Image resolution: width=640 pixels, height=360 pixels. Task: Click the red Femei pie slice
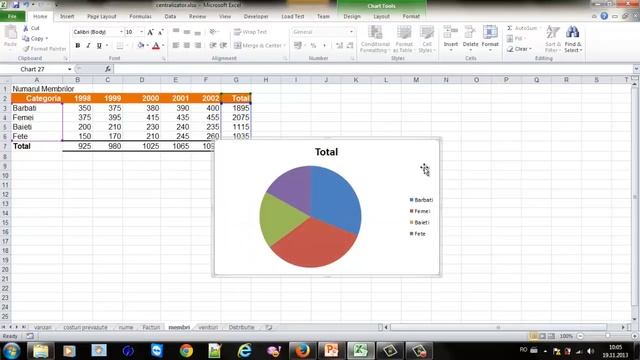[x=312, y=245]
